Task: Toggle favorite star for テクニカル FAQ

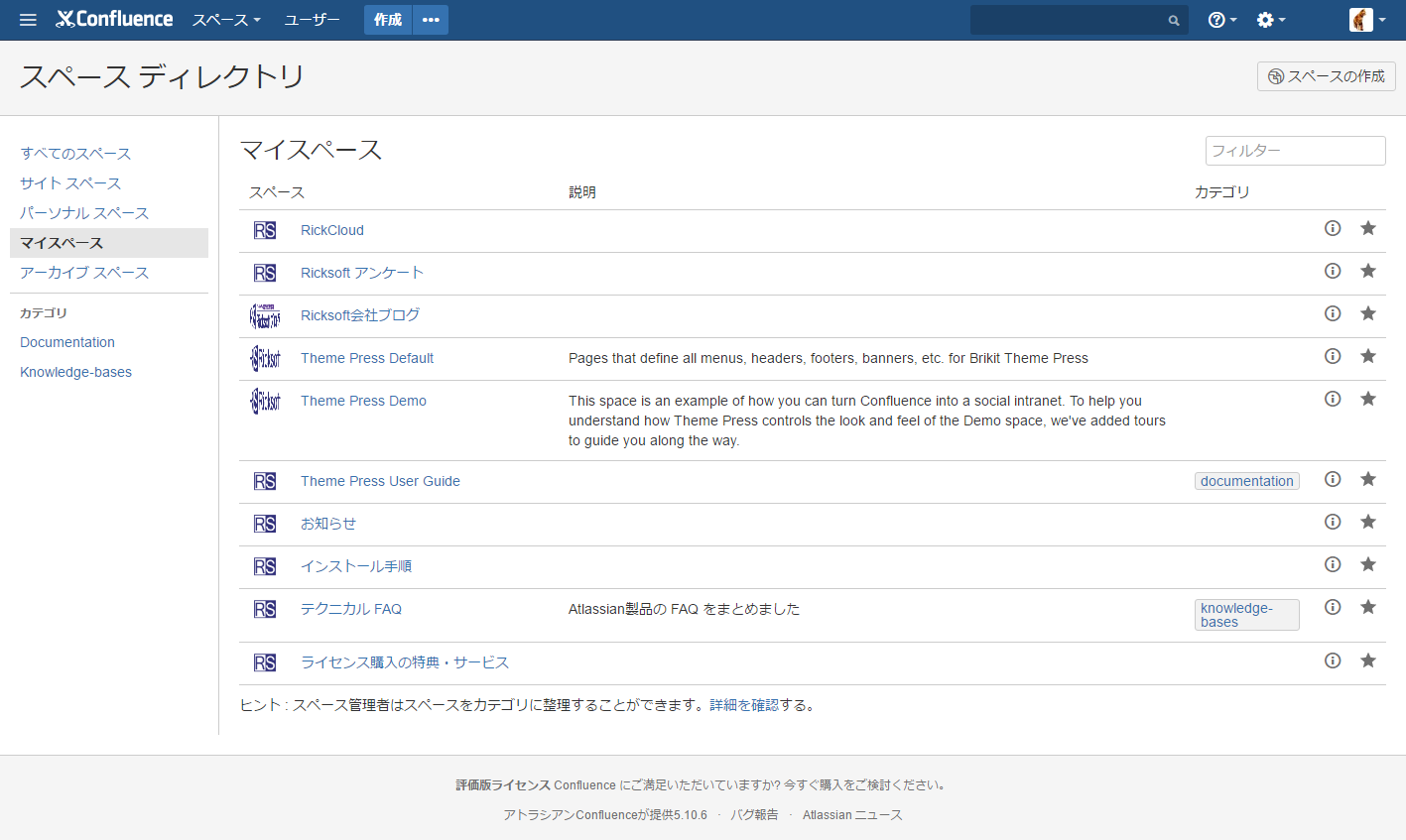Action: point(1368,607)
